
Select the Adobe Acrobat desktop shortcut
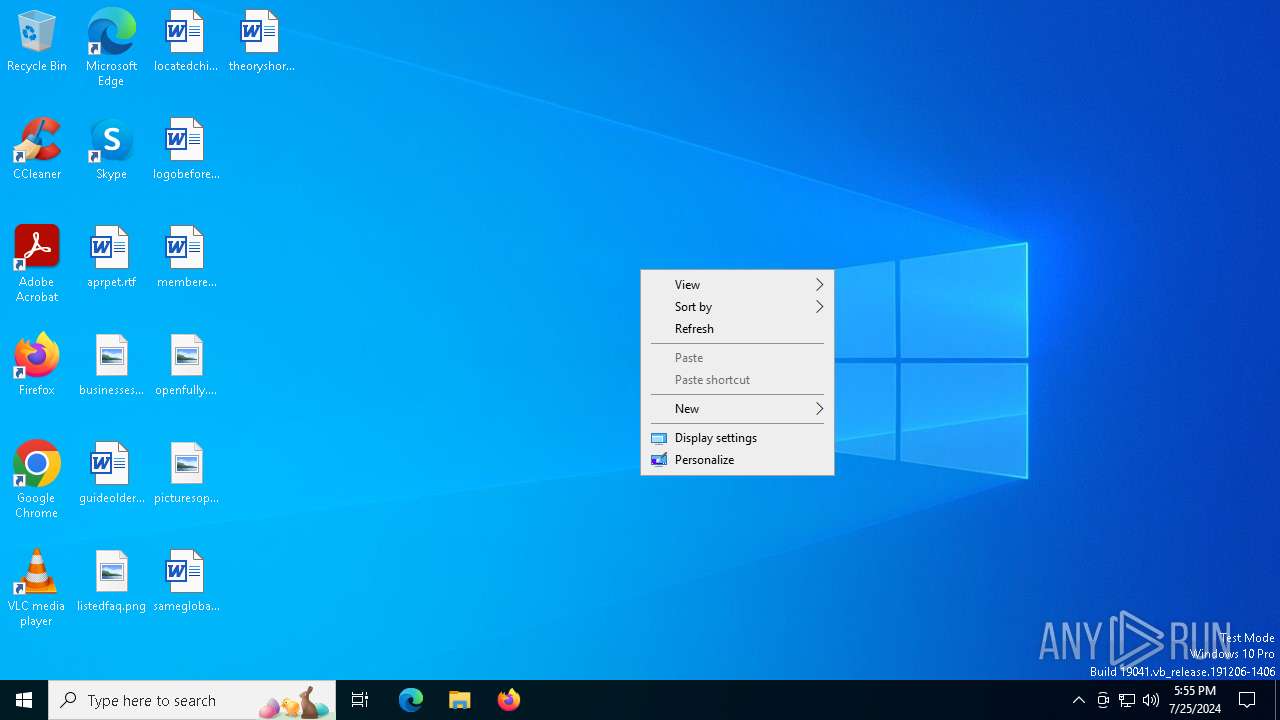37,264
